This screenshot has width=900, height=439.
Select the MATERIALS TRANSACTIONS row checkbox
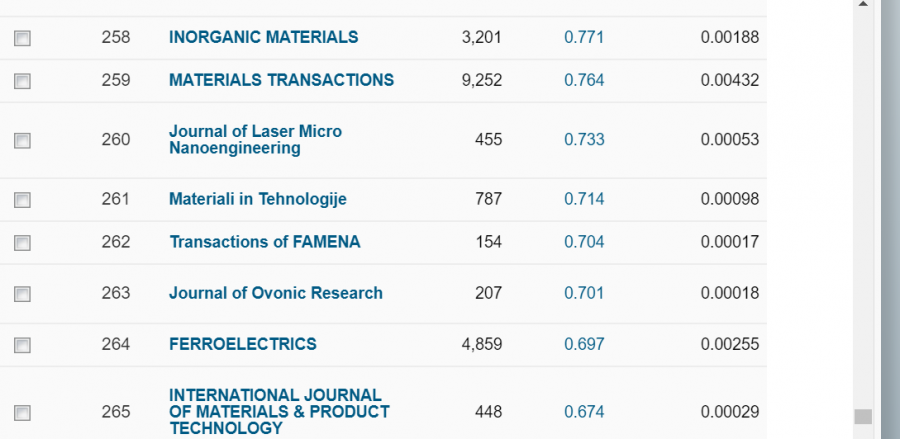coord(22,81)
